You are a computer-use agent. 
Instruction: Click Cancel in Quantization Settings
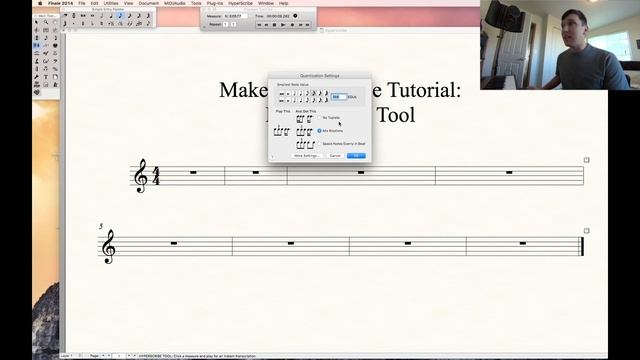click(x=335, y=156)
